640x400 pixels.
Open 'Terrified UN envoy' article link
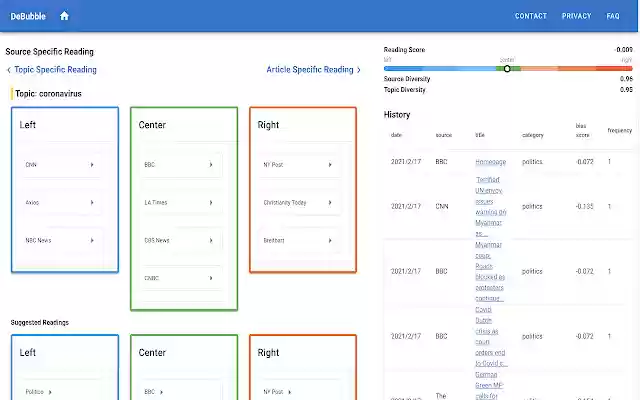tap(491, 207)
